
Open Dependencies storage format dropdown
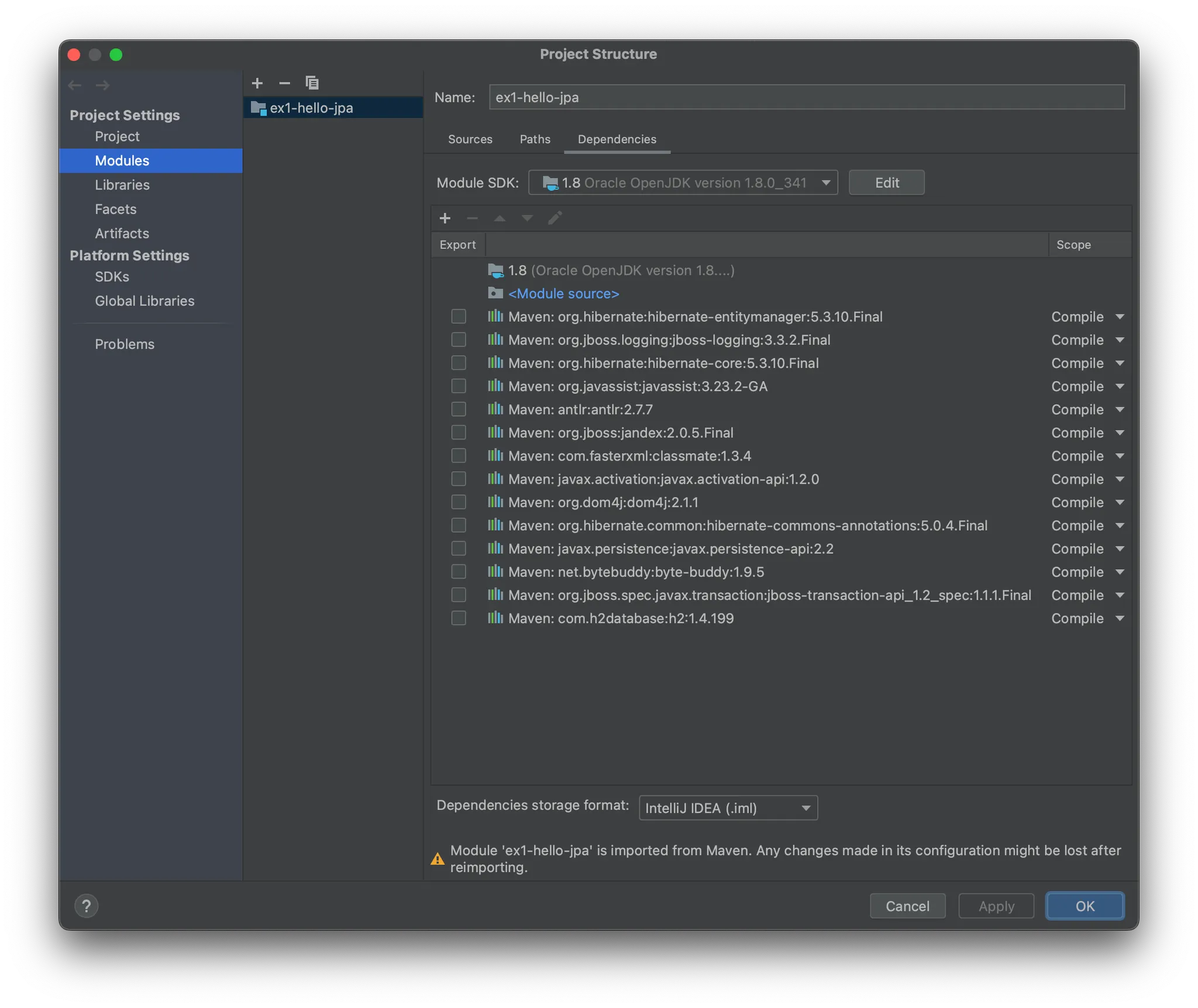click(x=728, y=808)
